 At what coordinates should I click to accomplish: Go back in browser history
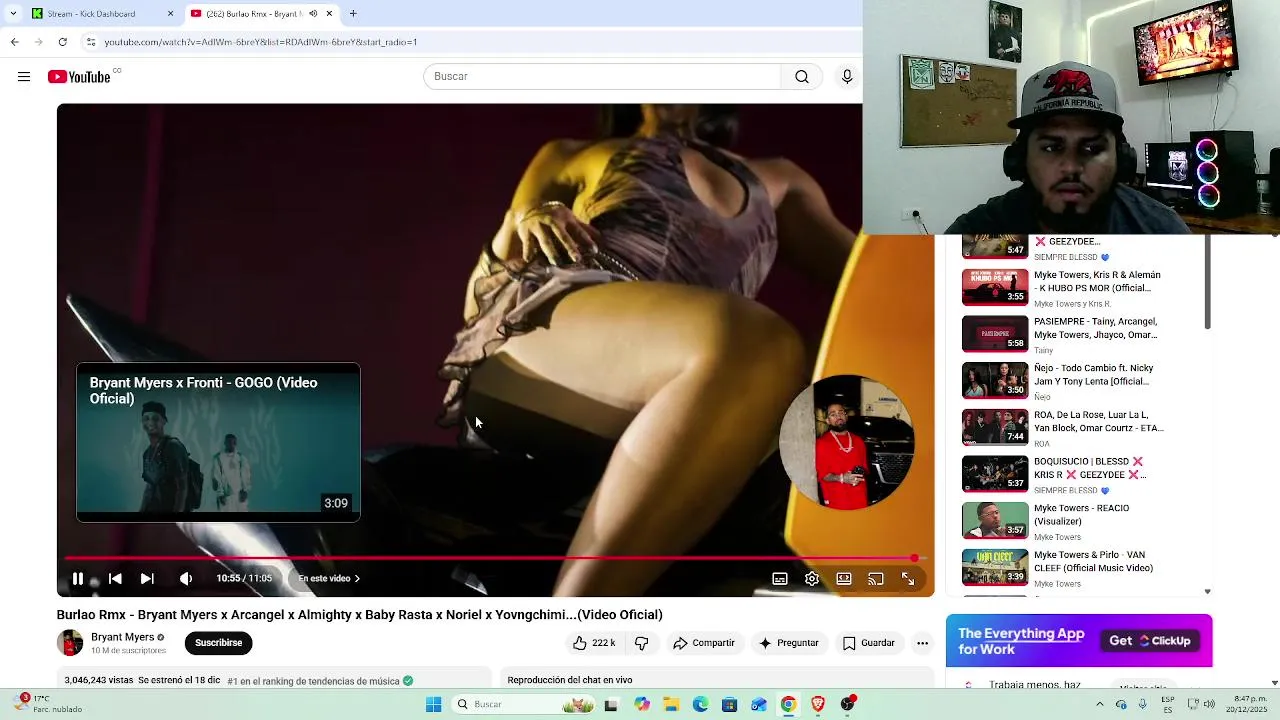pos(14,42)
